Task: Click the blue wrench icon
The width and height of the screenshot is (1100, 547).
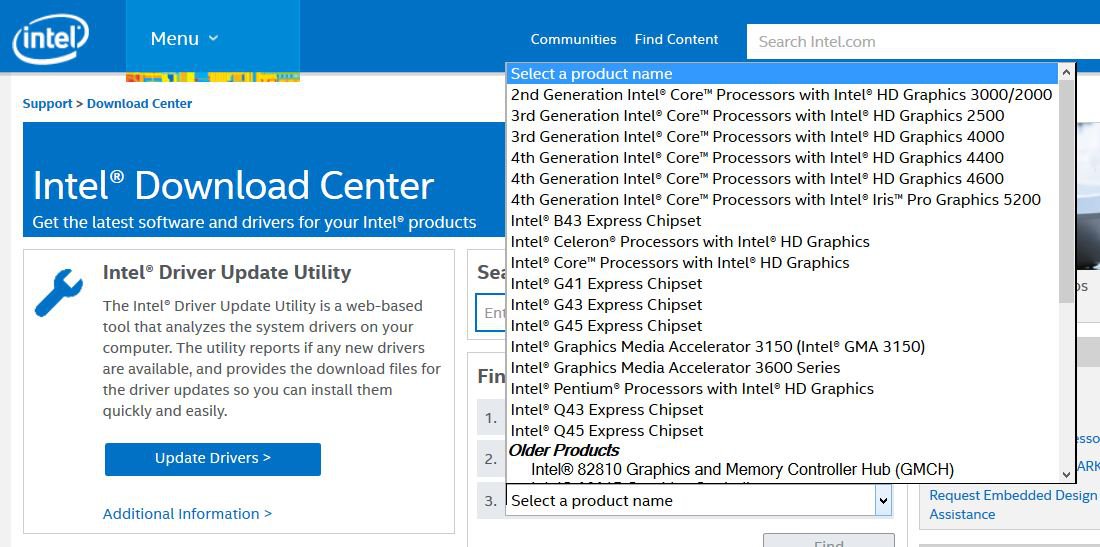Action: pyautogui.click(x=59, y=293)
